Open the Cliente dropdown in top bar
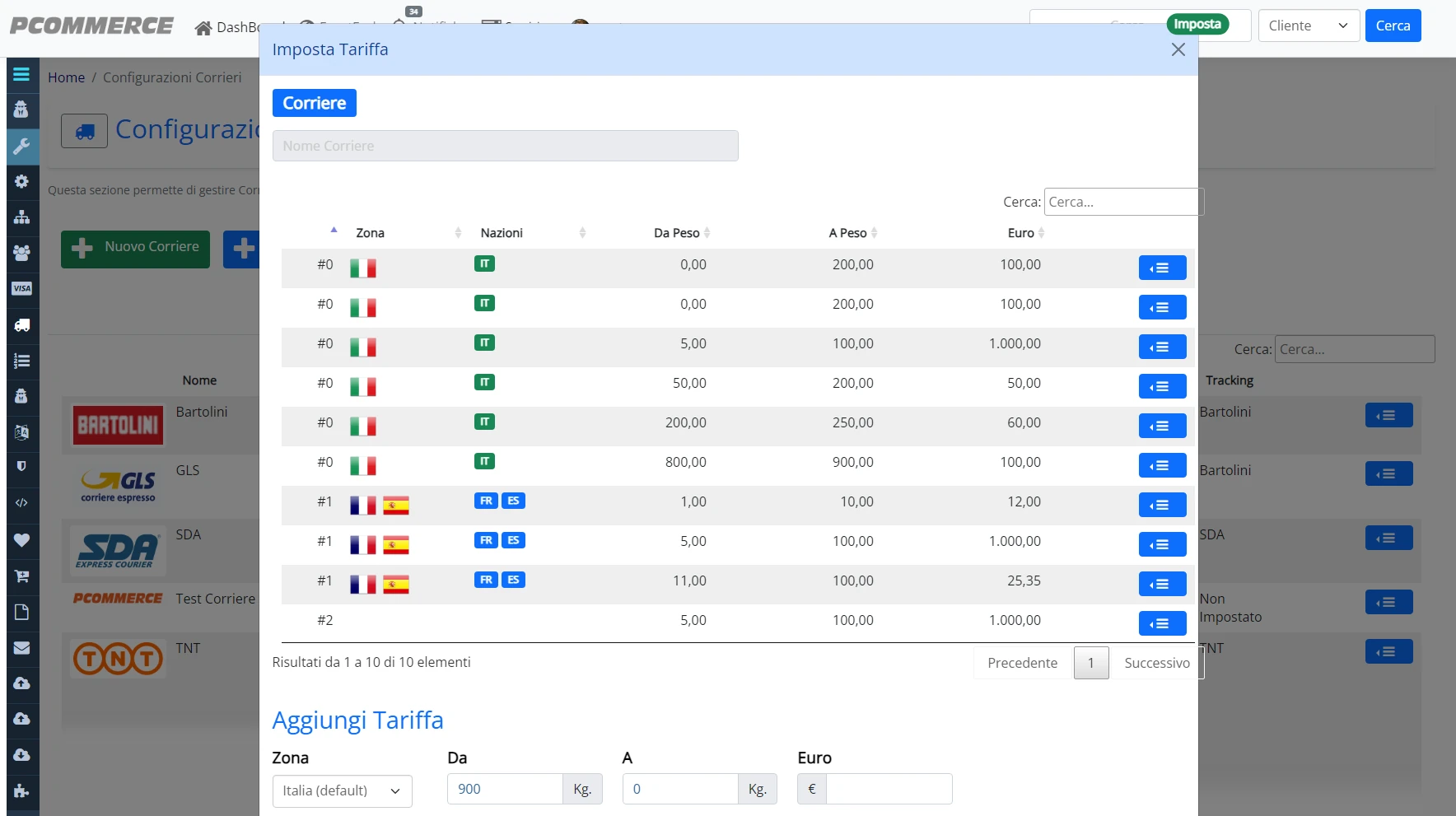The height and width of the screenshot is (816, 1456). (x=1309, y=26)
